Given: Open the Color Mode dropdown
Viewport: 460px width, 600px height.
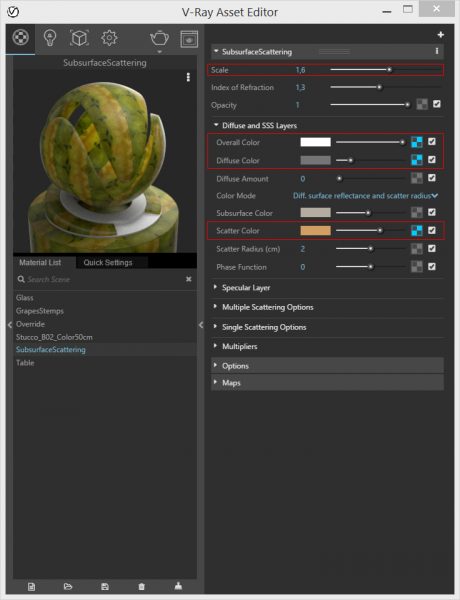Looking at the screenshot, I should pos(365,196).
